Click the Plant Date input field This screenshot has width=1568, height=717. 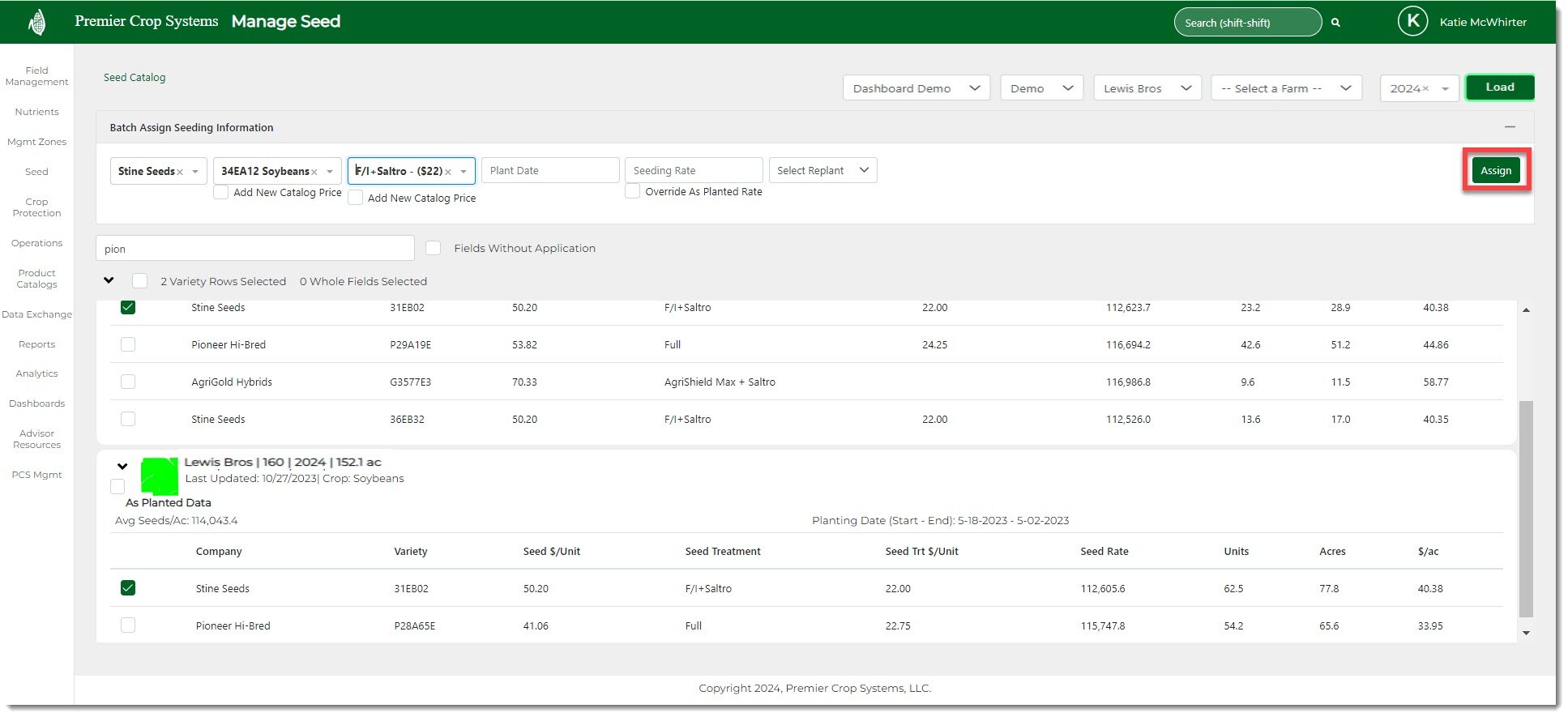pos(550,170)
